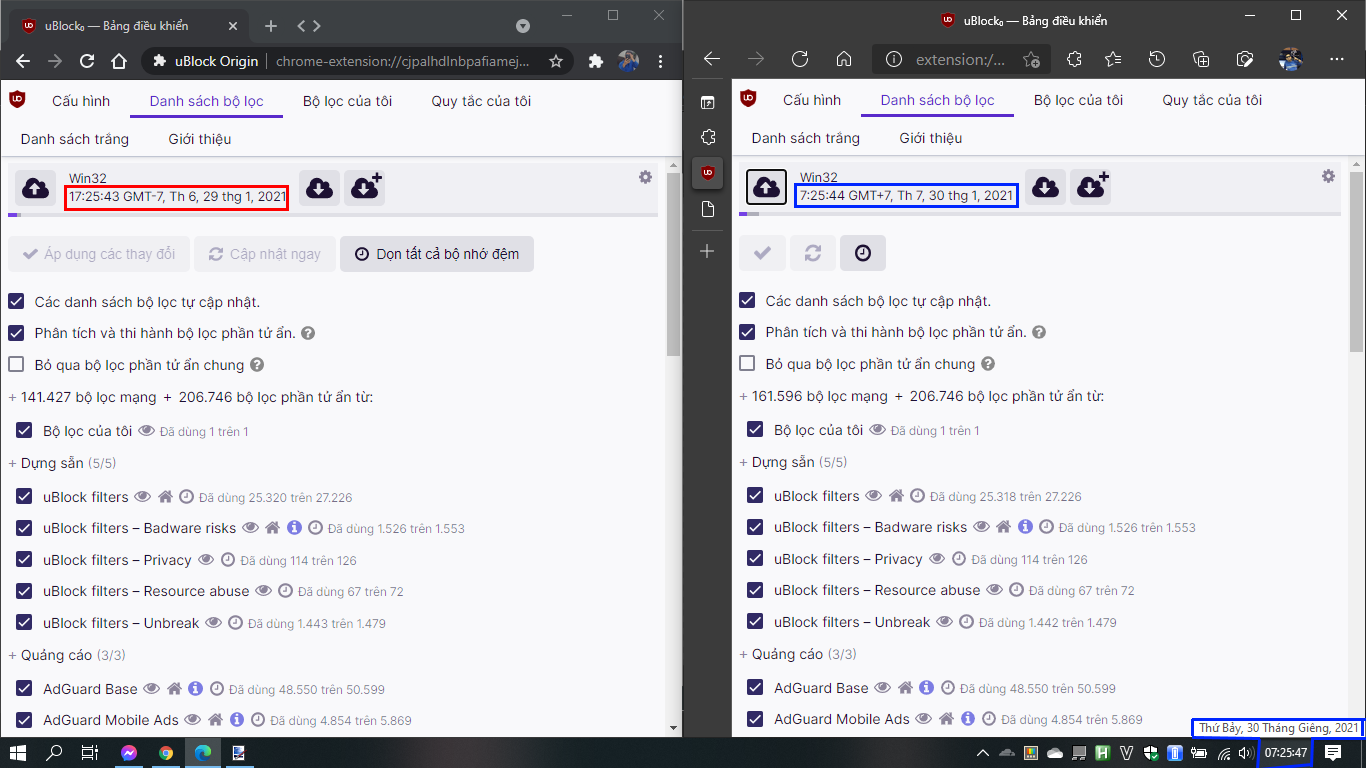1366x768 pixels.
Task: Open Windows notification center icon
Action: 1333,753
